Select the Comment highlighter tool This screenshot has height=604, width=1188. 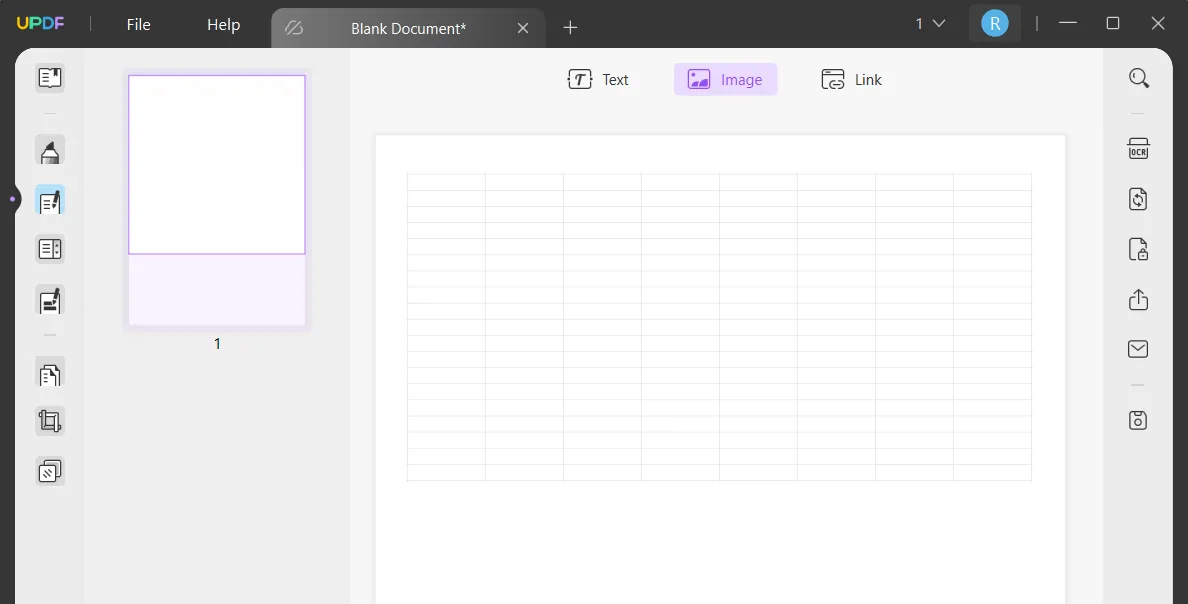click(50, 150)
